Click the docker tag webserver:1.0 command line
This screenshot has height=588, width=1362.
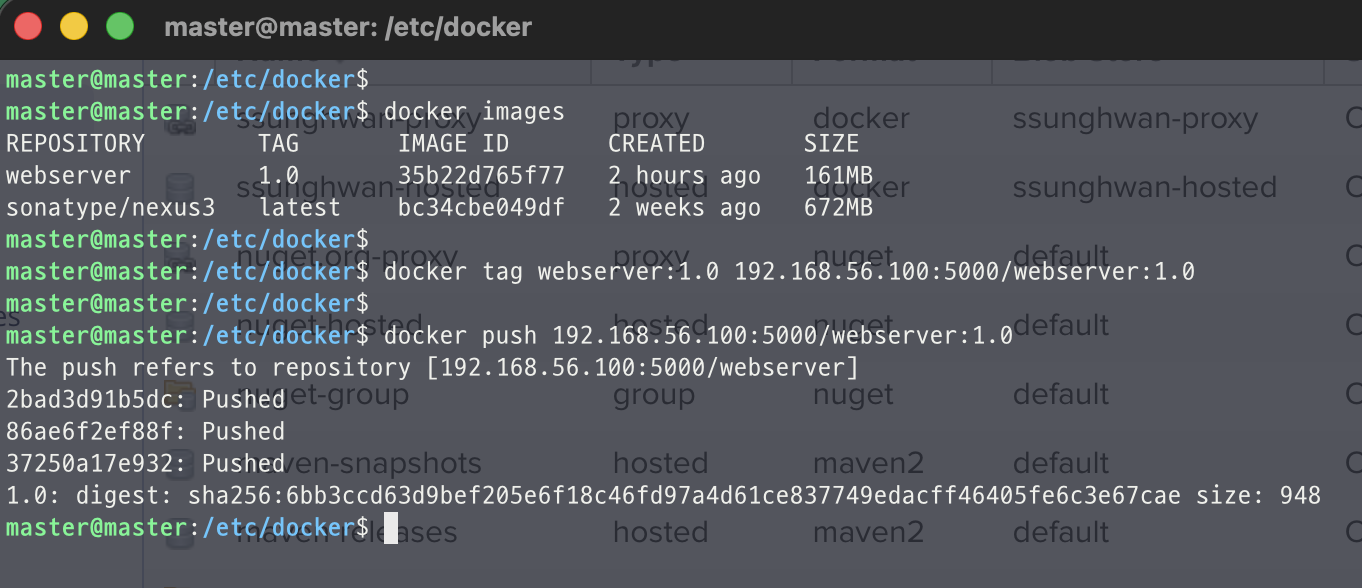tap(789, 272)
